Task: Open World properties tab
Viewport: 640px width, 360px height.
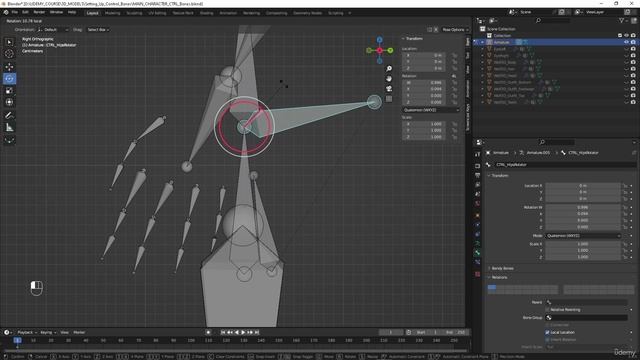Action: click(478, 203)
